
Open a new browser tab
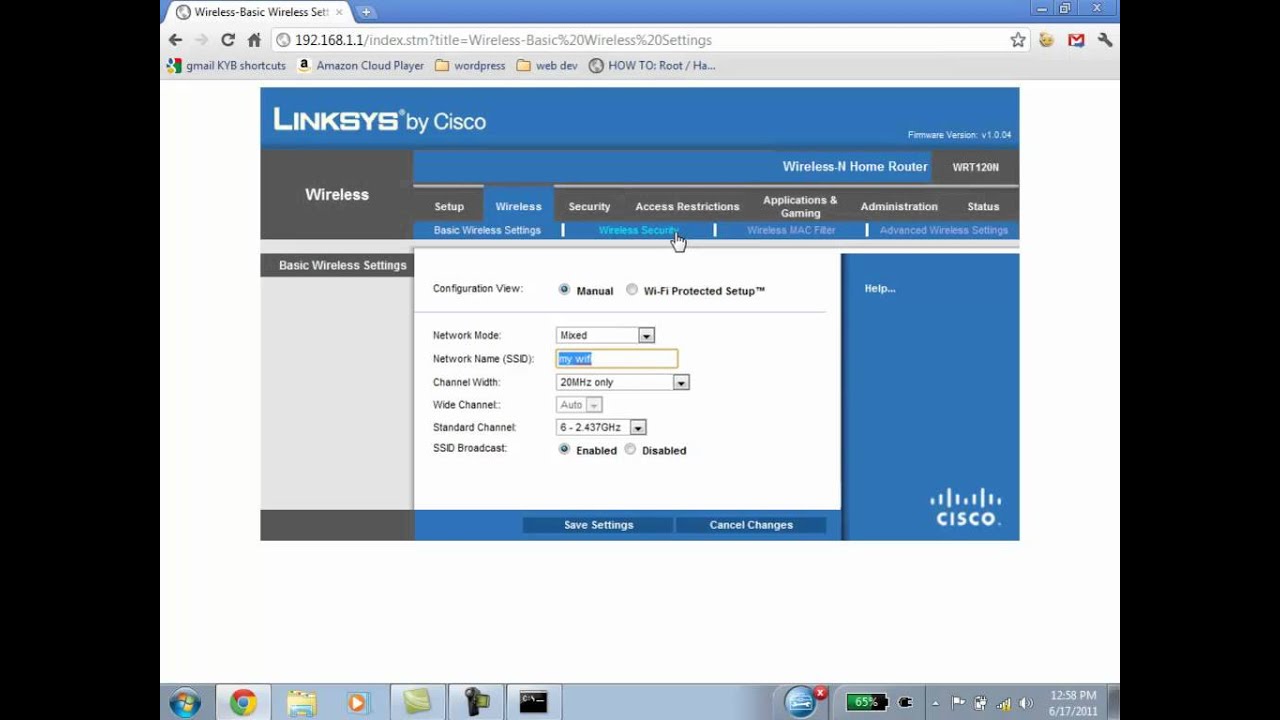click(x=366, y=12)
